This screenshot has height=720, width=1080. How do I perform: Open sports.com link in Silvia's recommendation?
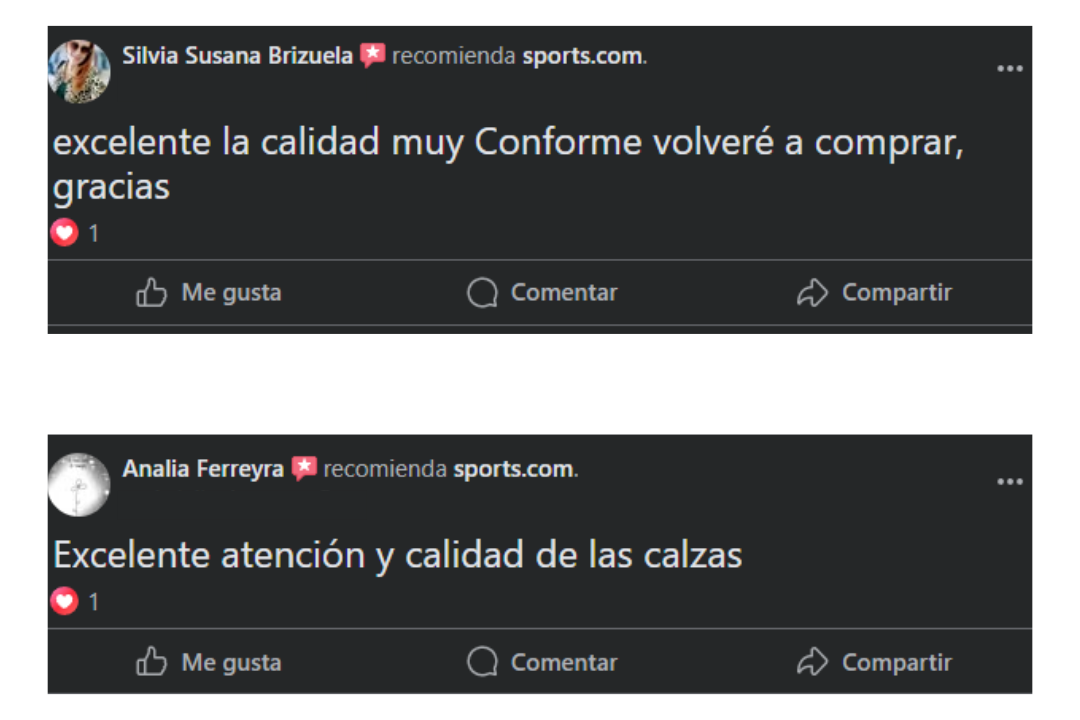click(x=582, y=56)
